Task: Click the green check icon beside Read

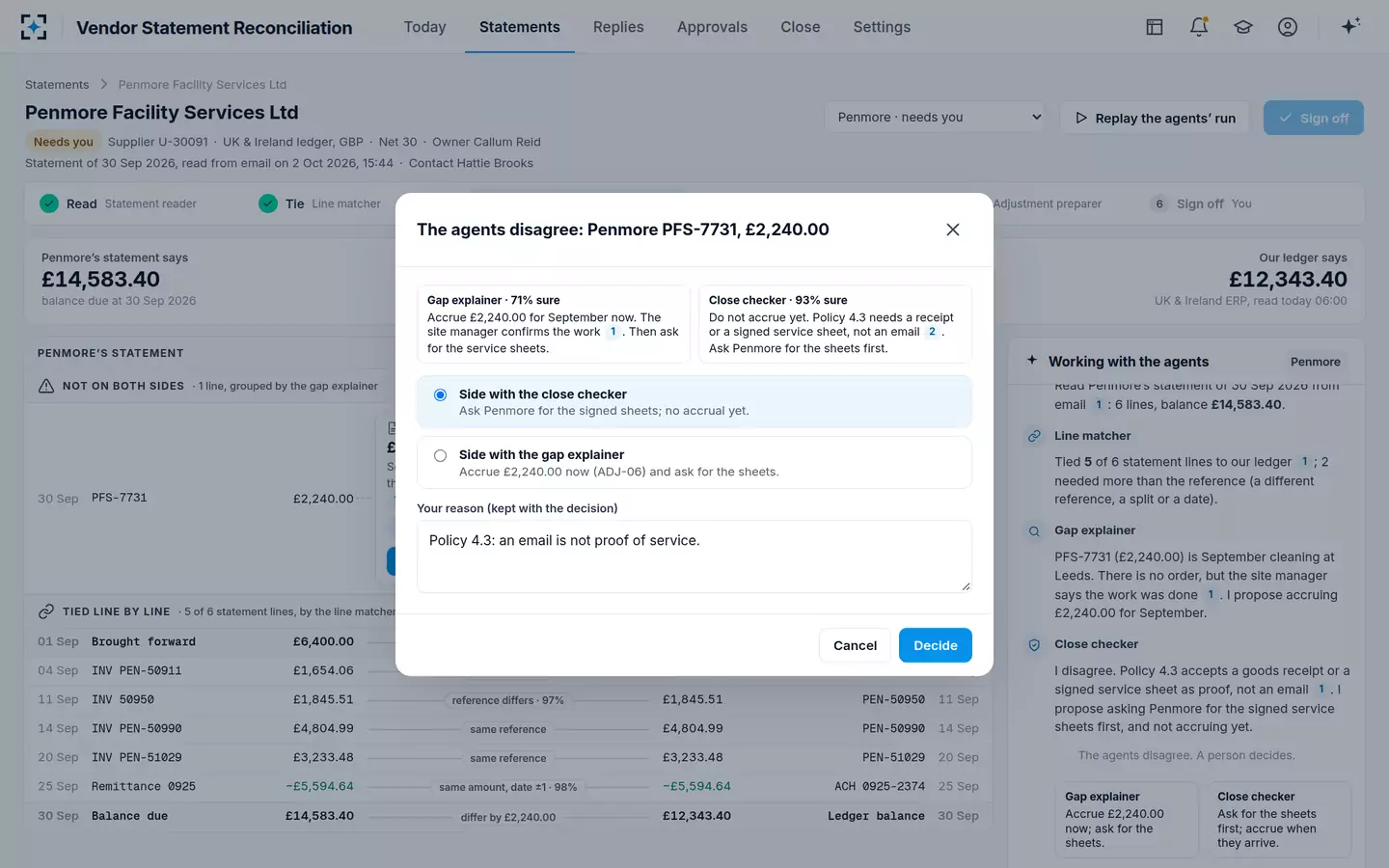Action: click(49, 203)
